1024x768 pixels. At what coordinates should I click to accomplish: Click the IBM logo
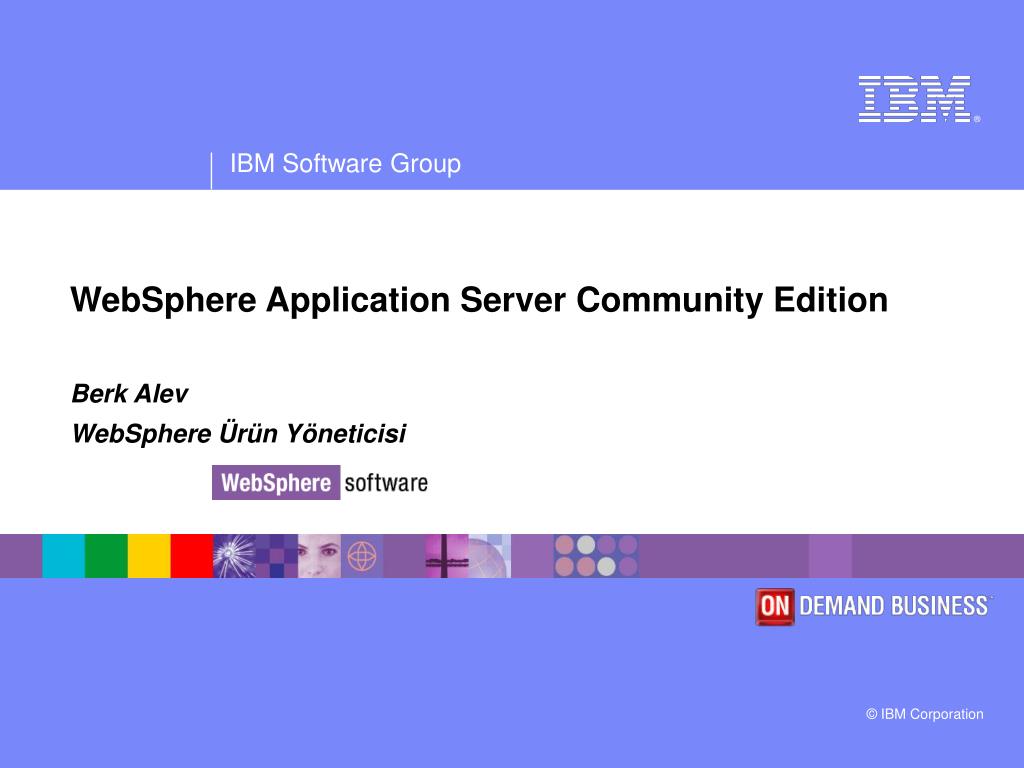tap(918, 99)
